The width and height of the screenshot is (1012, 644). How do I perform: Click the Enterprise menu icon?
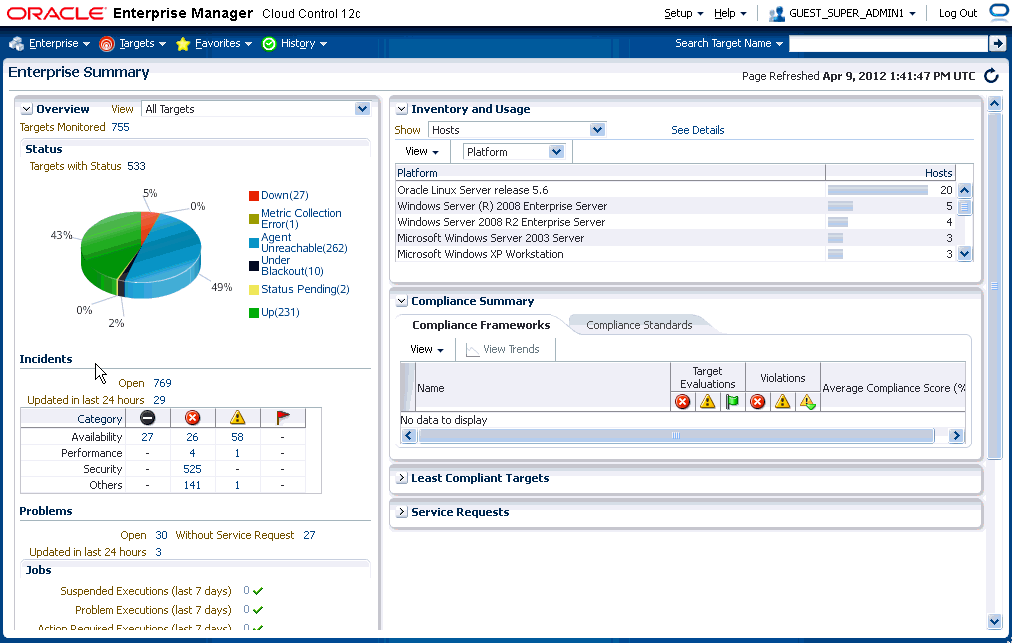pyautogui.click(x=16, y=43)
